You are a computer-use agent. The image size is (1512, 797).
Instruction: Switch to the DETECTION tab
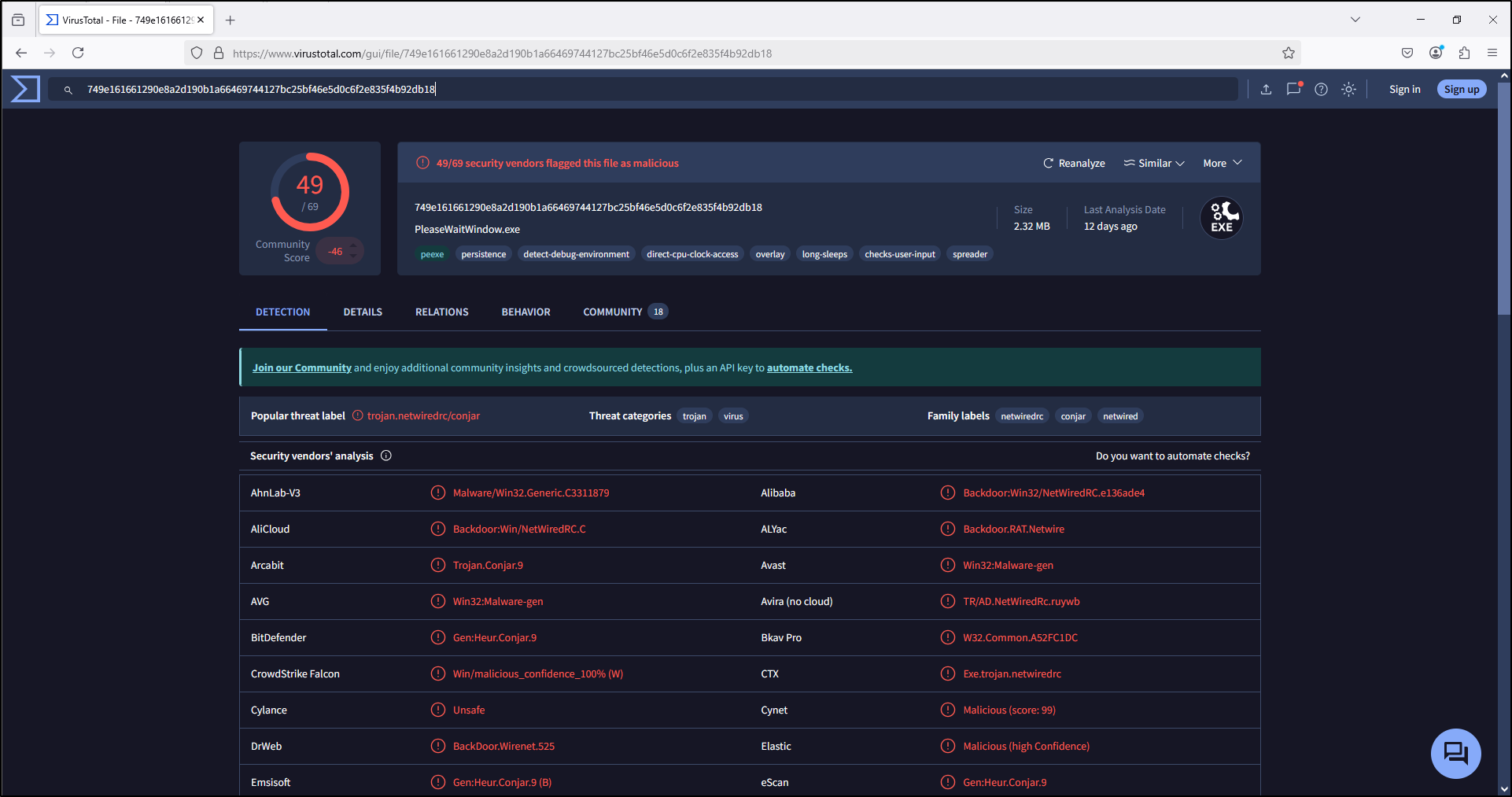[x=283, y=312]
